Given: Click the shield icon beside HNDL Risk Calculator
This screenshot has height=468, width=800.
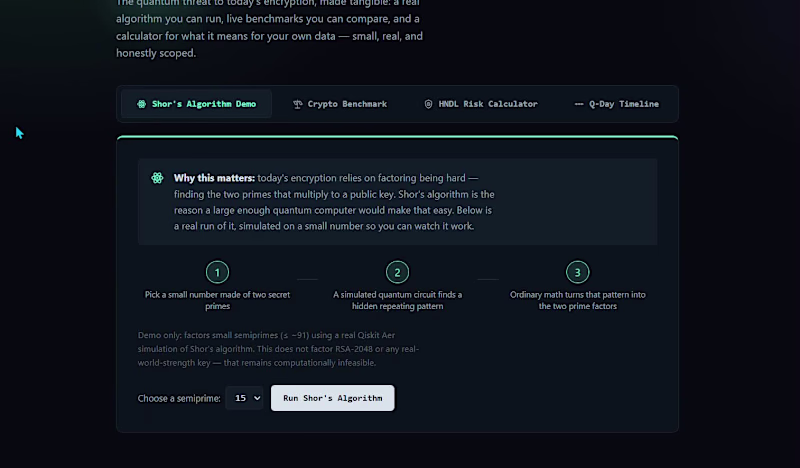Looking at the screenshot, I should pos(428,104).
